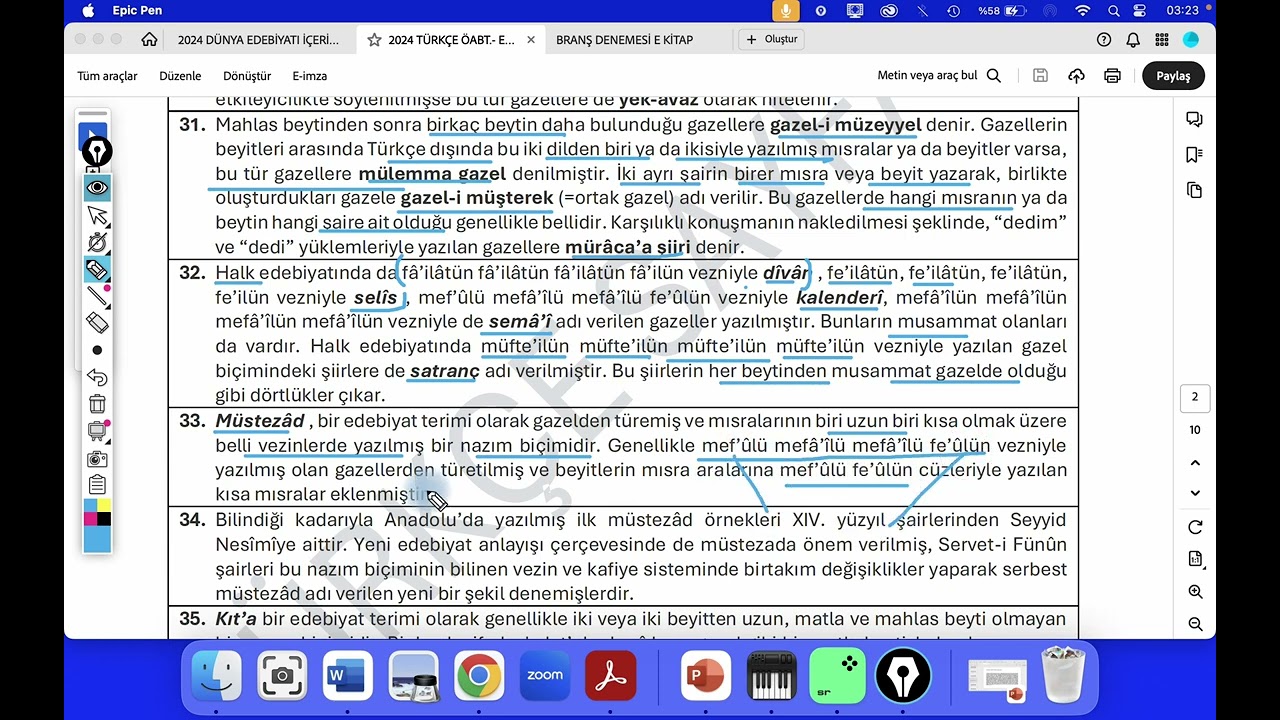Open the Apple menu
The width and height of the screenshot is (1280, 720).
pos(88,11)
